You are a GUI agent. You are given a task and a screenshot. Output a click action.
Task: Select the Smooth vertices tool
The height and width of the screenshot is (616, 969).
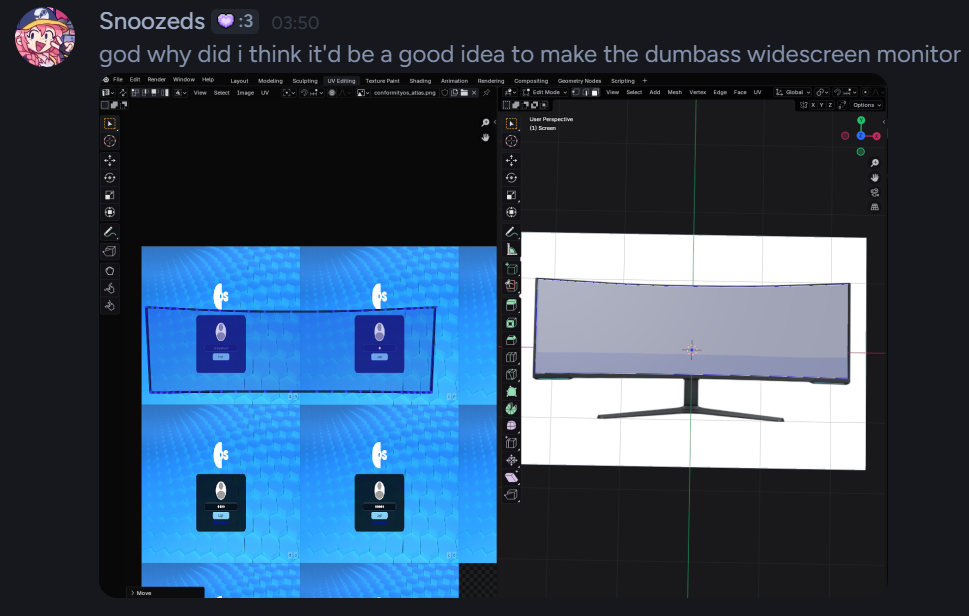coord(511,426)
